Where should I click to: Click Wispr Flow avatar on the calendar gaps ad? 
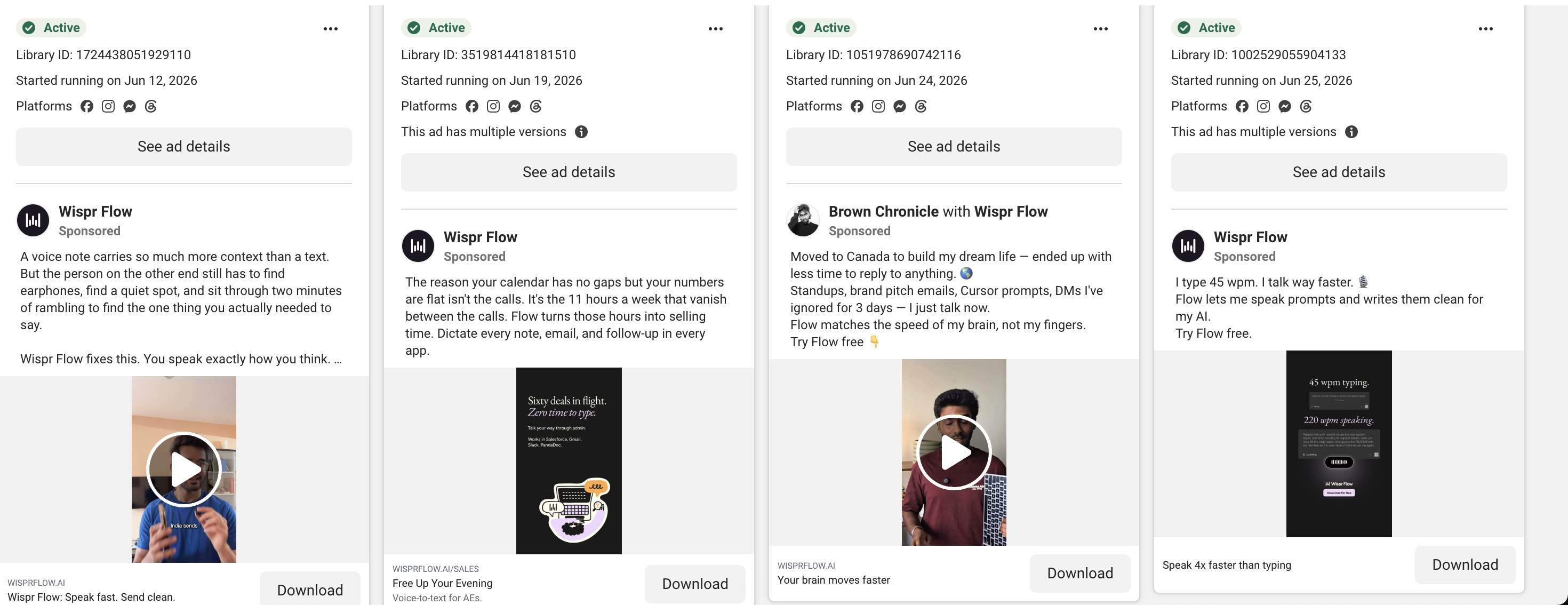418,246
